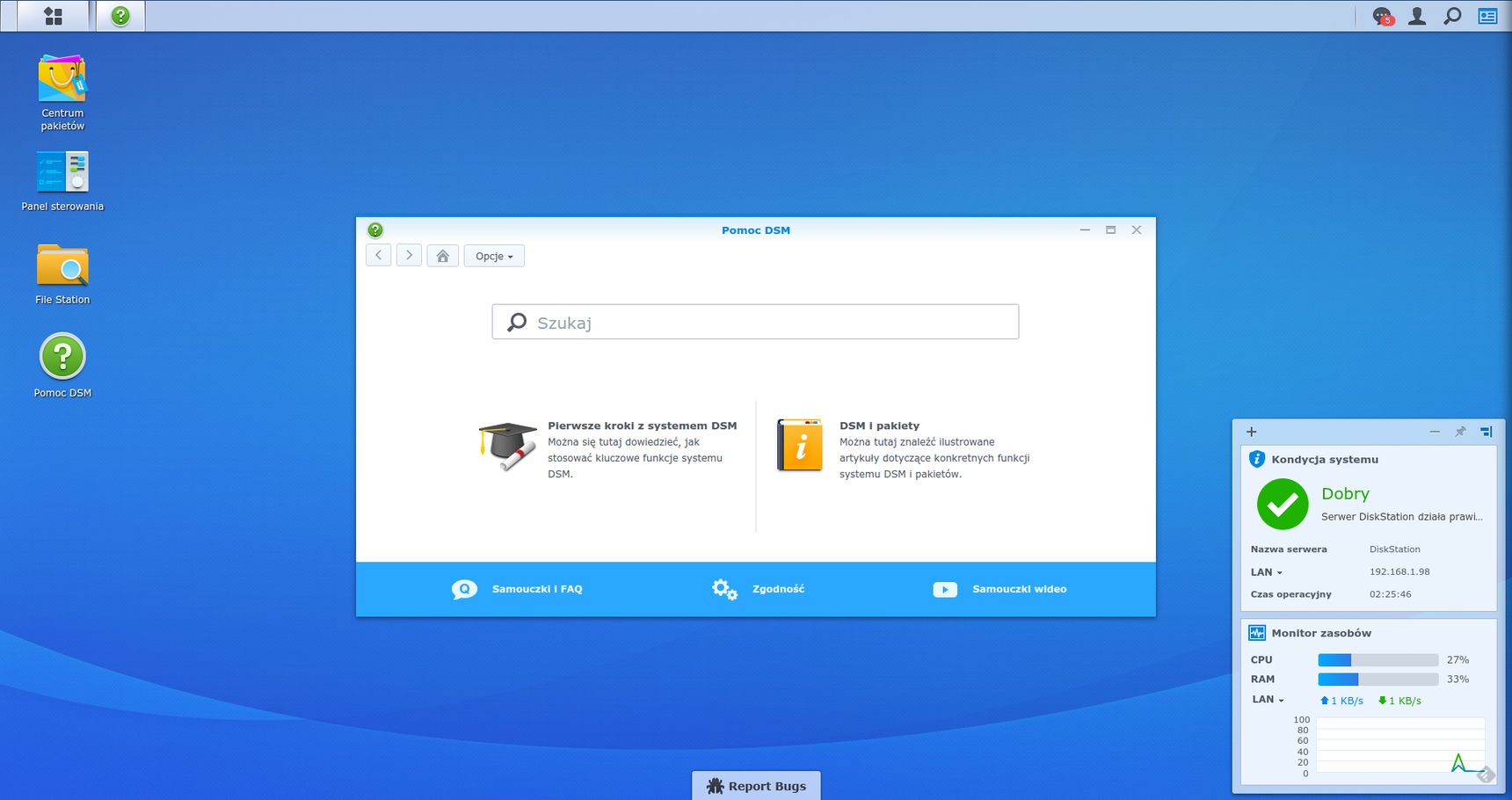1512x800 pixels.
Task: Maximize the Pomoc DSM window
Action: [1110, 229]
